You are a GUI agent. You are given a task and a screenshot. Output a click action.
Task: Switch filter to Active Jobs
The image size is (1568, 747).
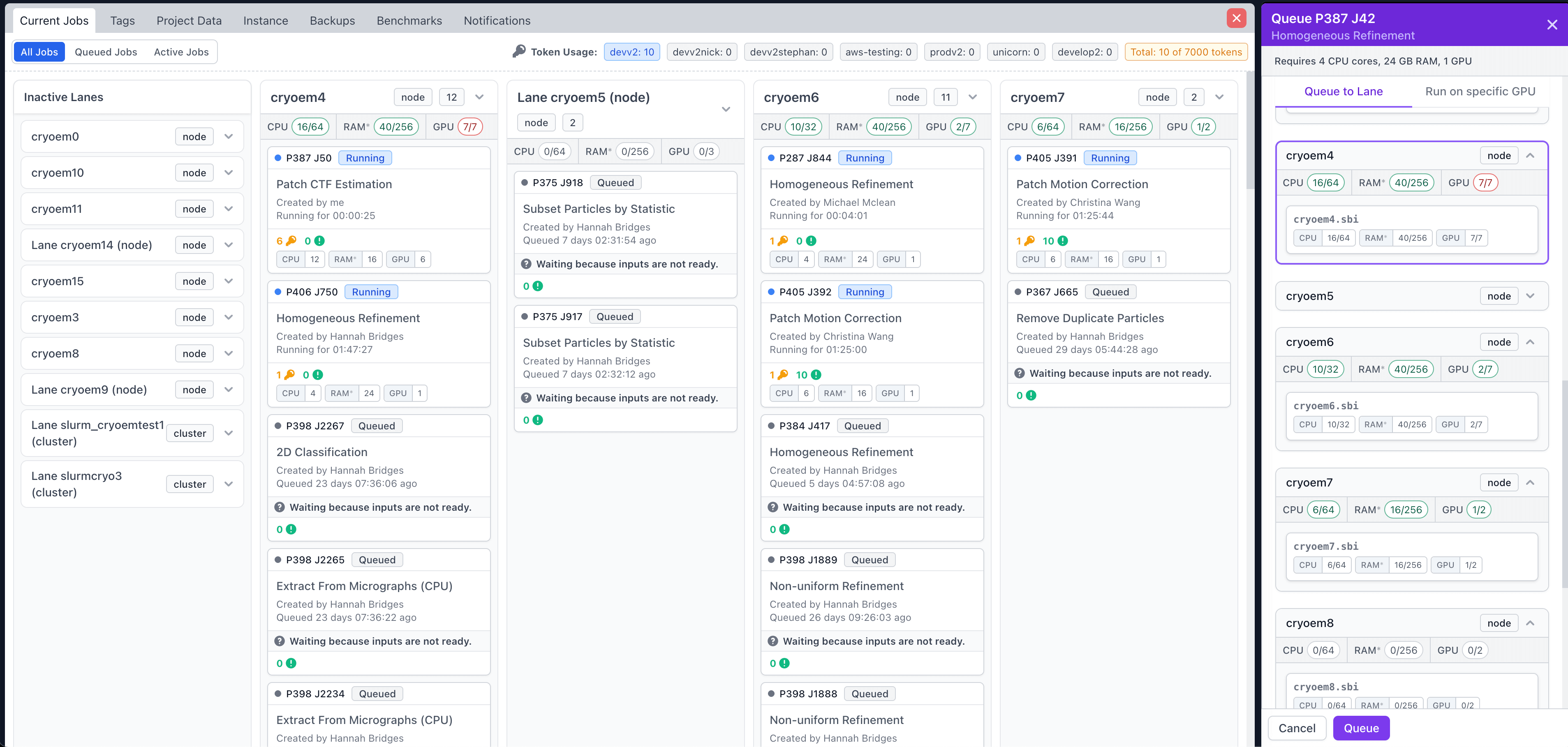(x=181, y=52)
